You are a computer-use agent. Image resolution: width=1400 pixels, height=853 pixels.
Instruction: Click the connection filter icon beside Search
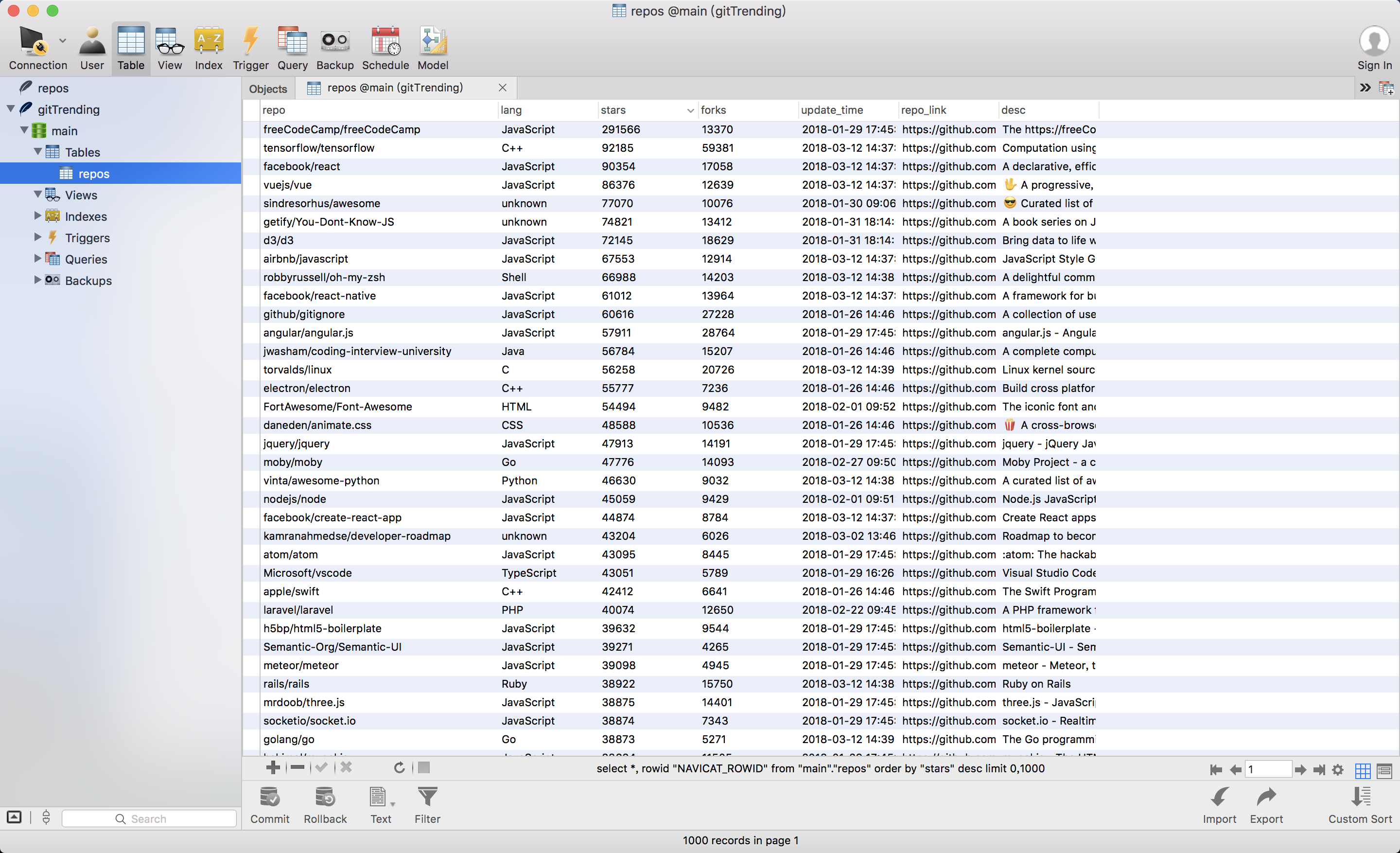tap(46, 818)
